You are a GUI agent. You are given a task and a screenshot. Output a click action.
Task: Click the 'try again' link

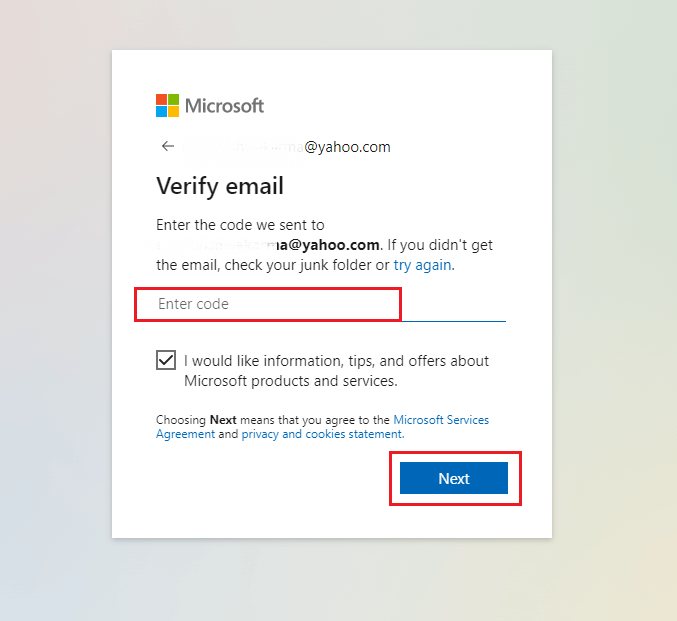422,265
